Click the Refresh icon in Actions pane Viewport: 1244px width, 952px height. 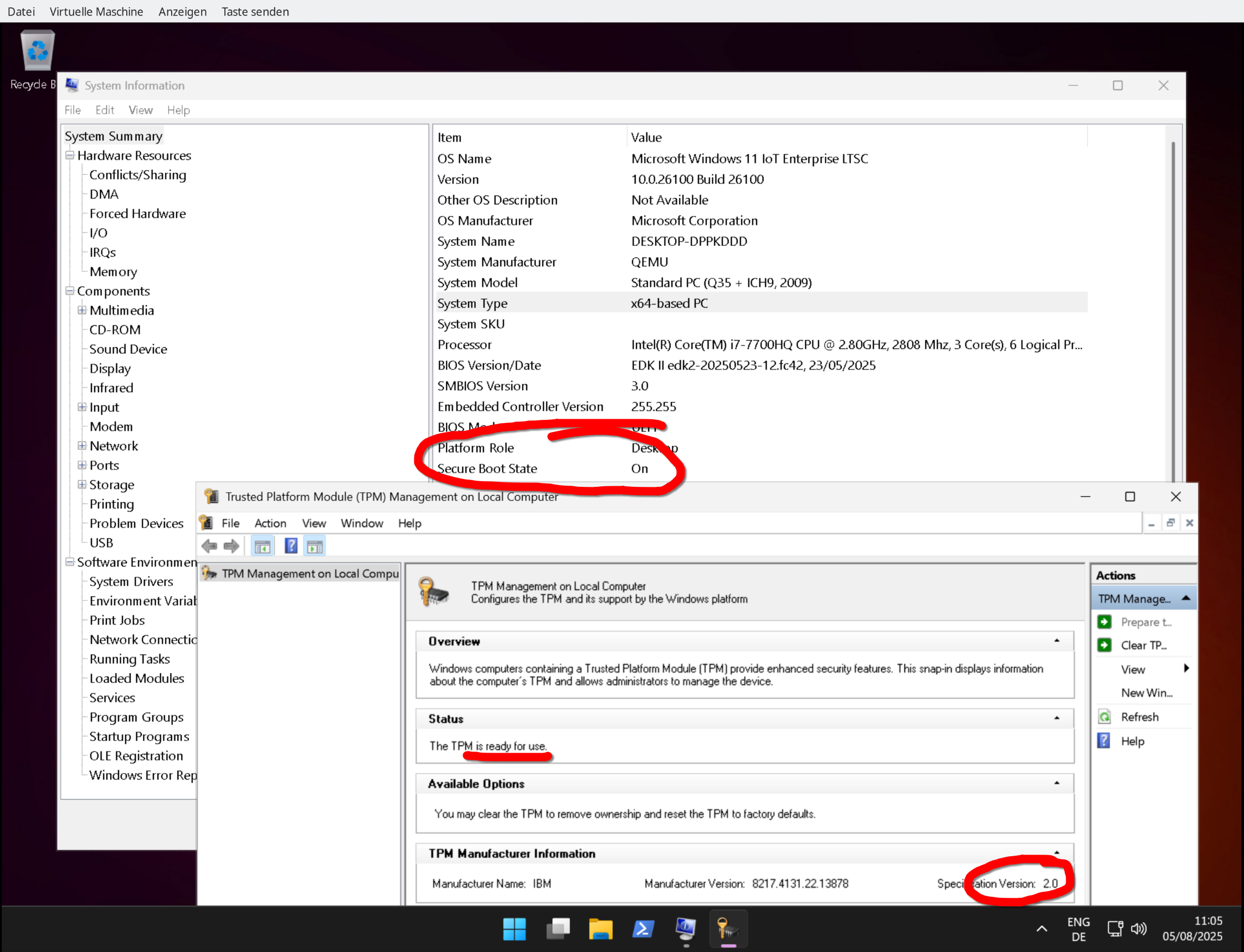coord(1104,717)
